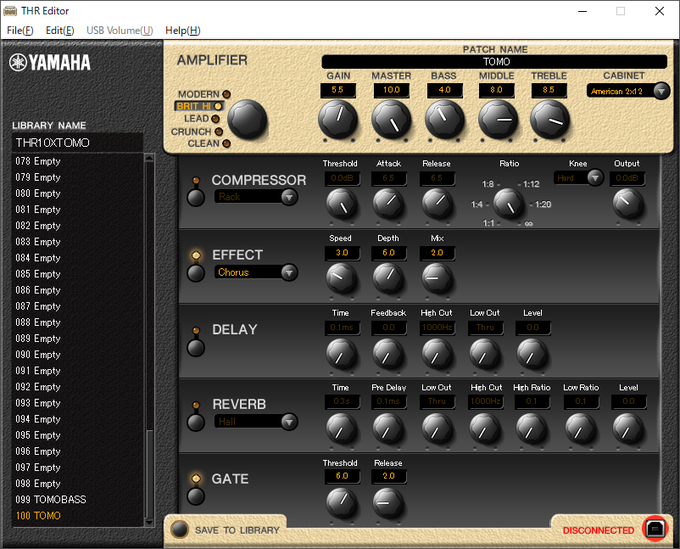Click the PATCH NAME field showing TOMO
Screen dimensions: 680x549
pos(494,62)
